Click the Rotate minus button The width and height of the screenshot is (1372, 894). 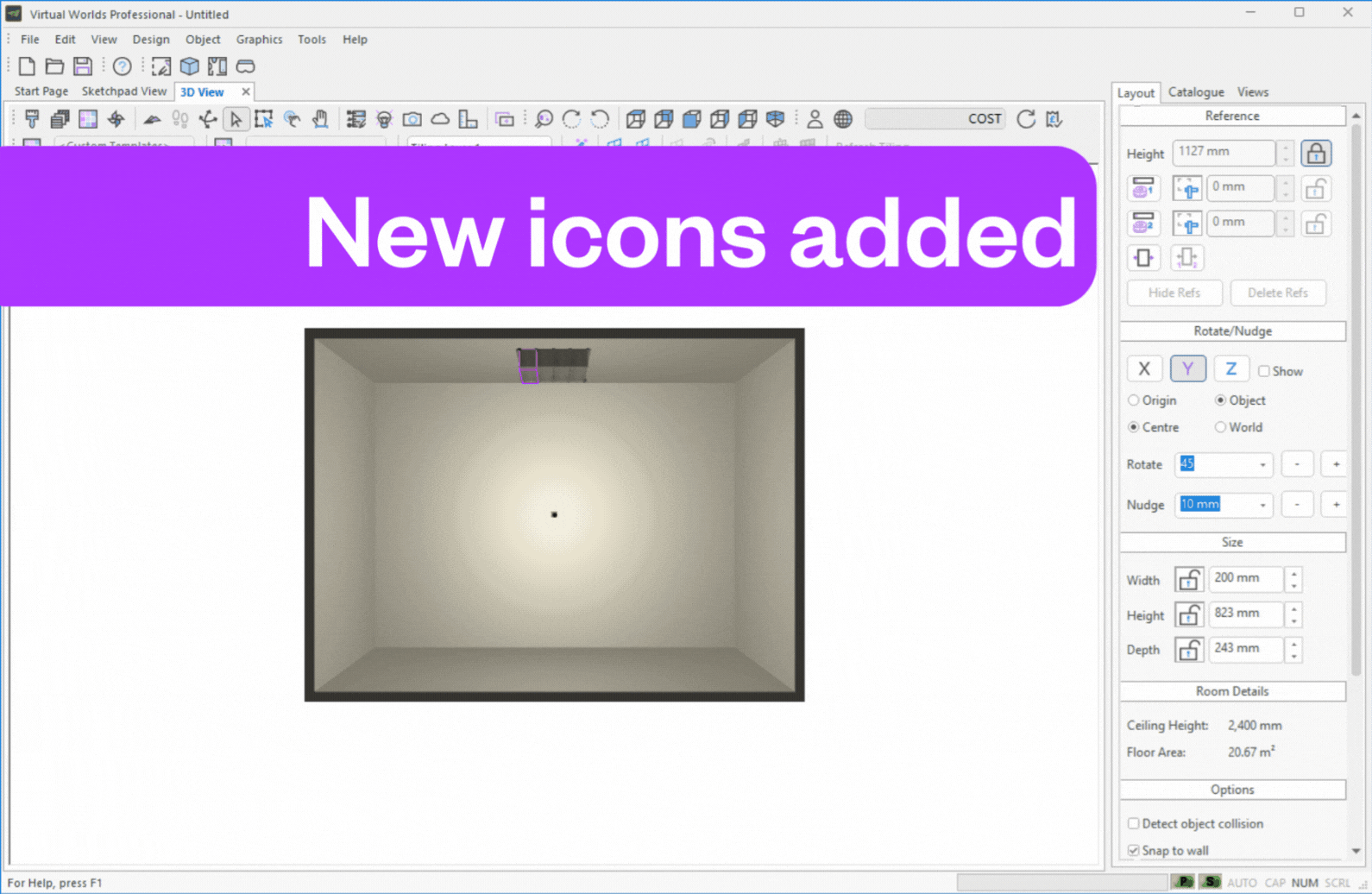tap(1297, 465)
